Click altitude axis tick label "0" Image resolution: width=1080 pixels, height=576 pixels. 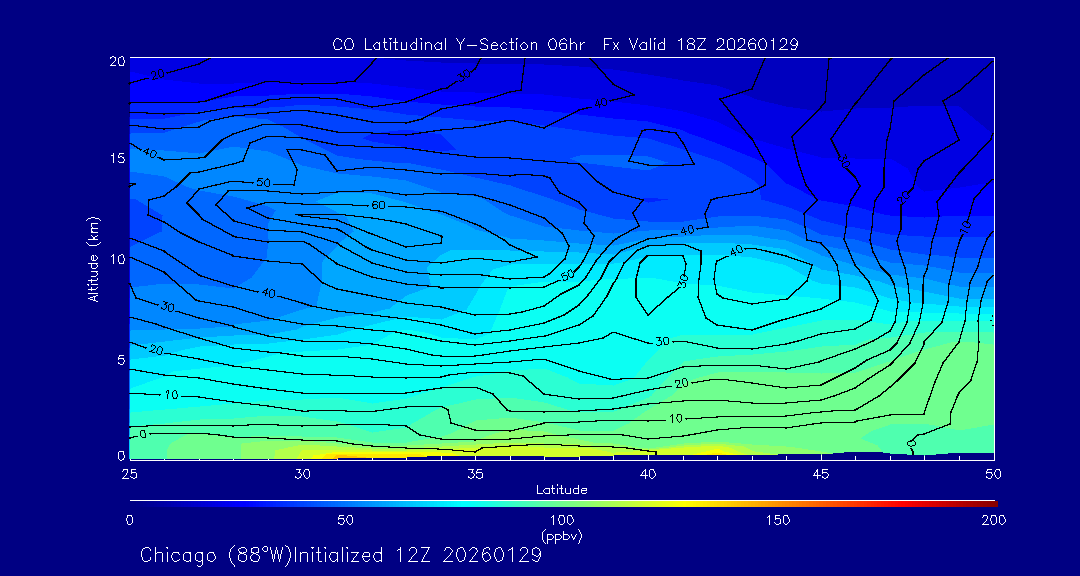[x=121, y=455]
